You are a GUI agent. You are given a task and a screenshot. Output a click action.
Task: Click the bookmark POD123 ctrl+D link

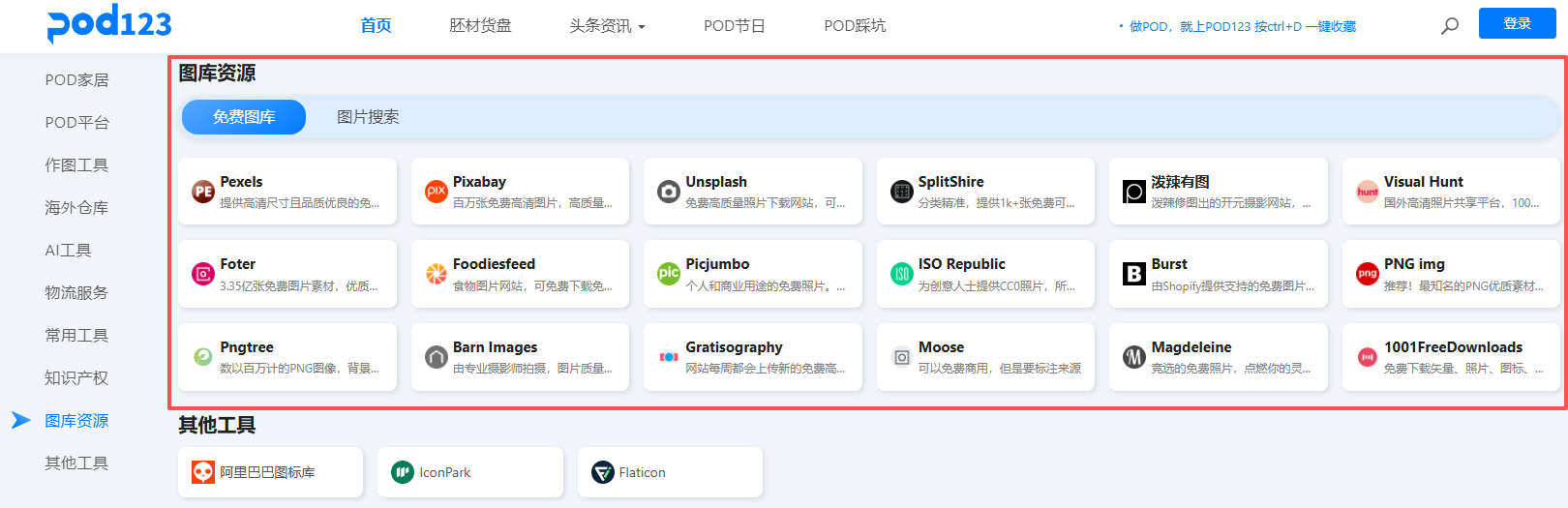1242,27
